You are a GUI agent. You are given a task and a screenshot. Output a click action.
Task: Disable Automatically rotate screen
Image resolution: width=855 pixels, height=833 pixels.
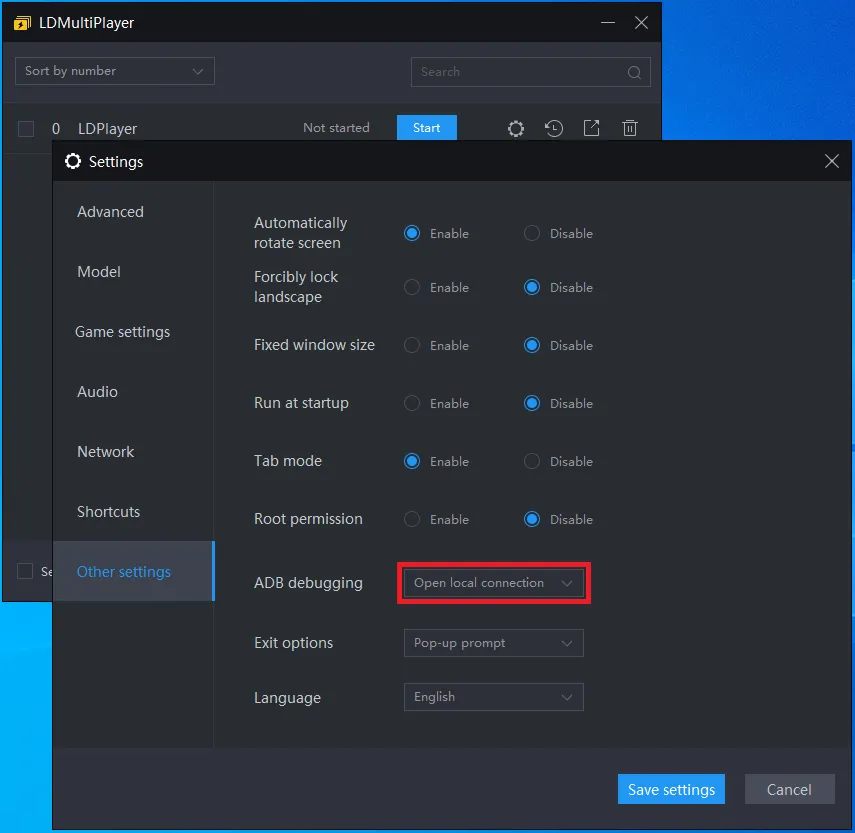pos(532,233)
